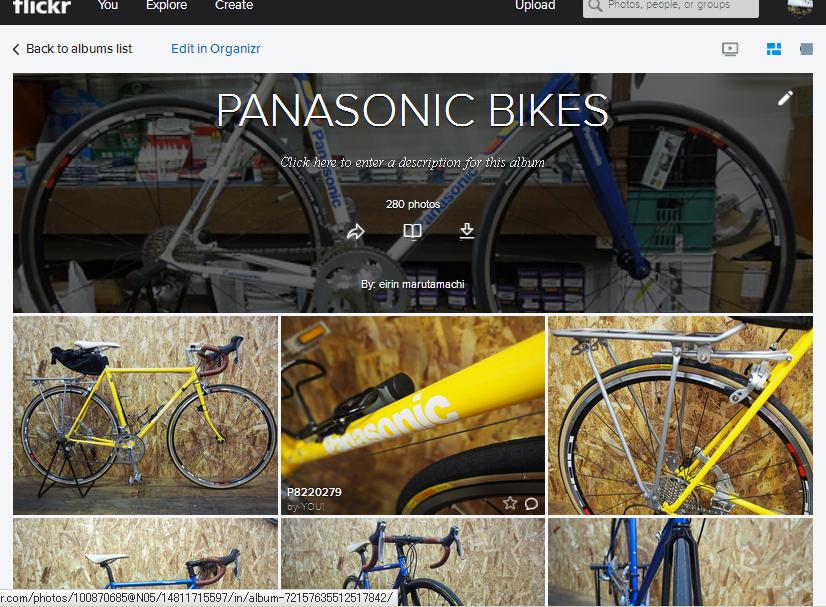
Task: Open the Explore menu
Action: pos(166,5)
